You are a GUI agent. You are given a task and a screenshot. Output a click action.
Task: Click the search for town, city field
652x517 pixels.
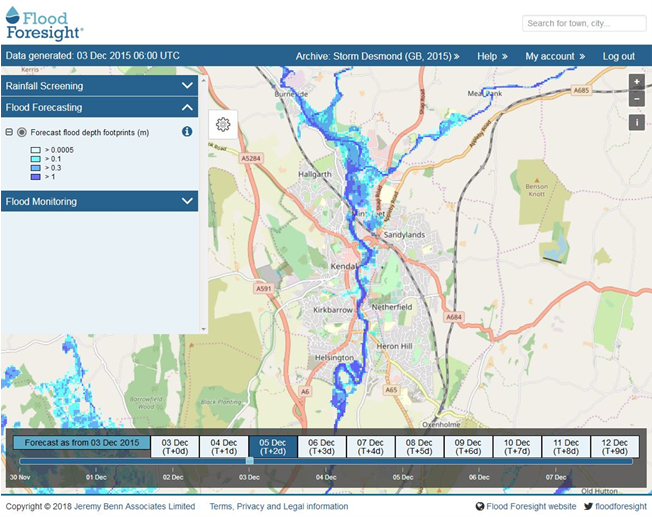584,23
